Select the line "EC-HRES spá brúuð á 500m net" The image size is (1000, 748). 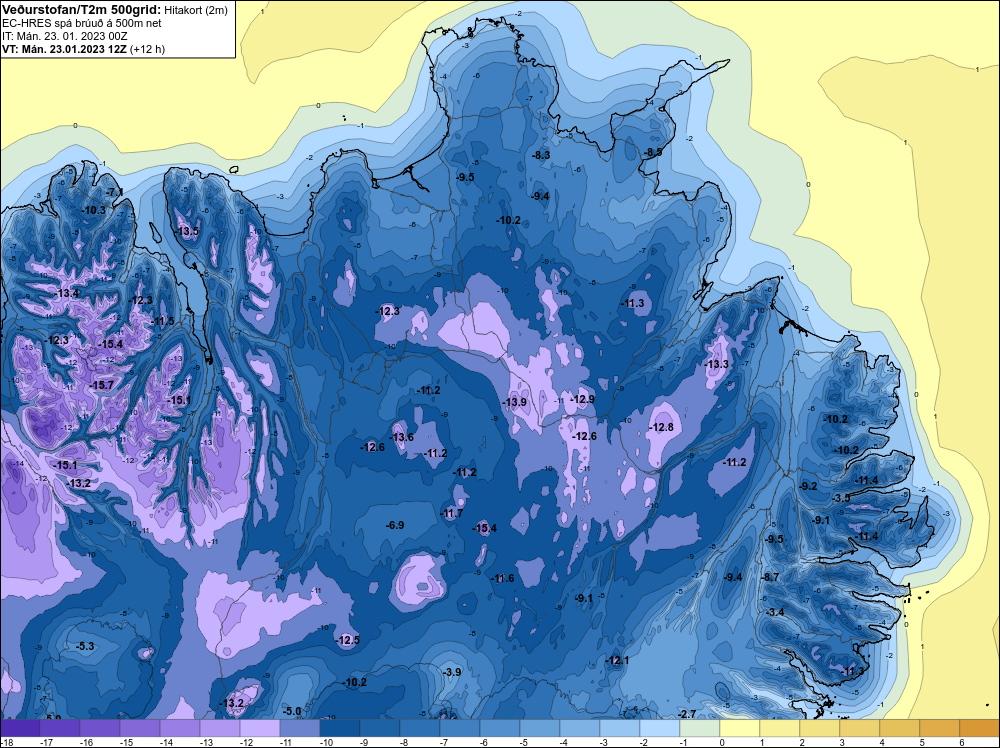(x=81, y=23)
